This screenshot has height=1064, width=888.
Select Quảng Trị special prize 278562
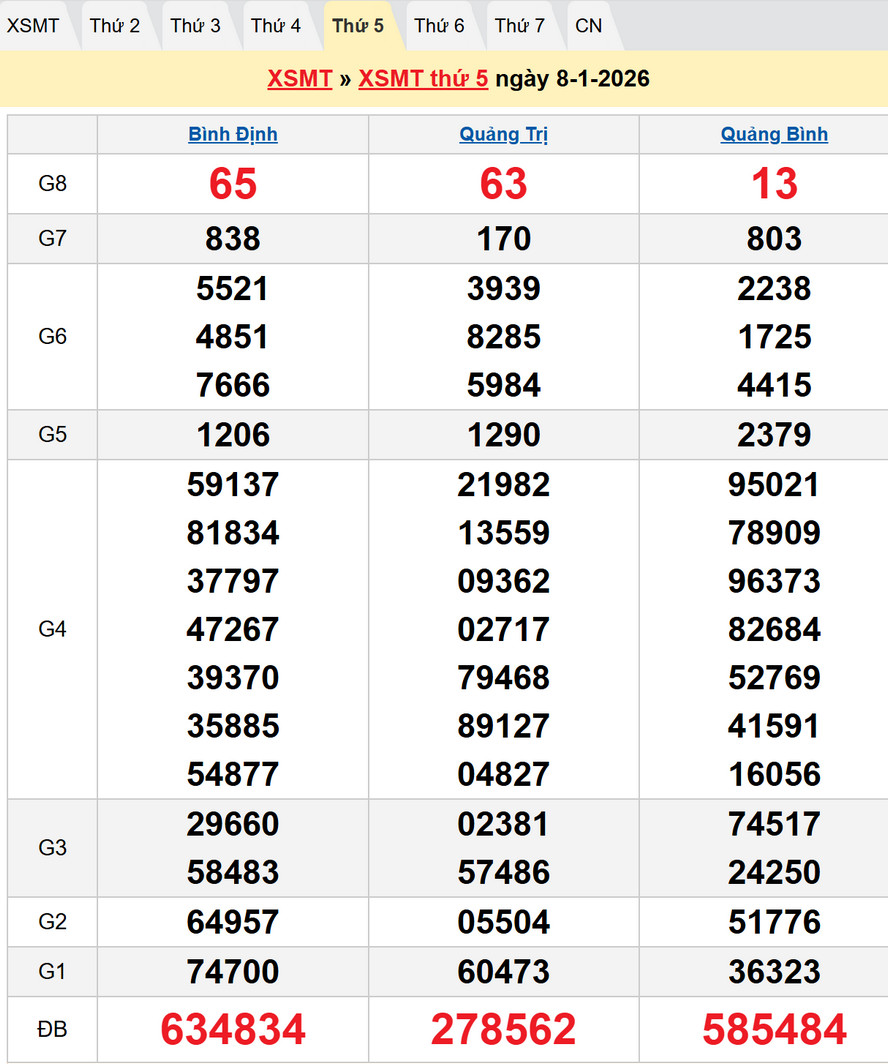coord(504,1029)
